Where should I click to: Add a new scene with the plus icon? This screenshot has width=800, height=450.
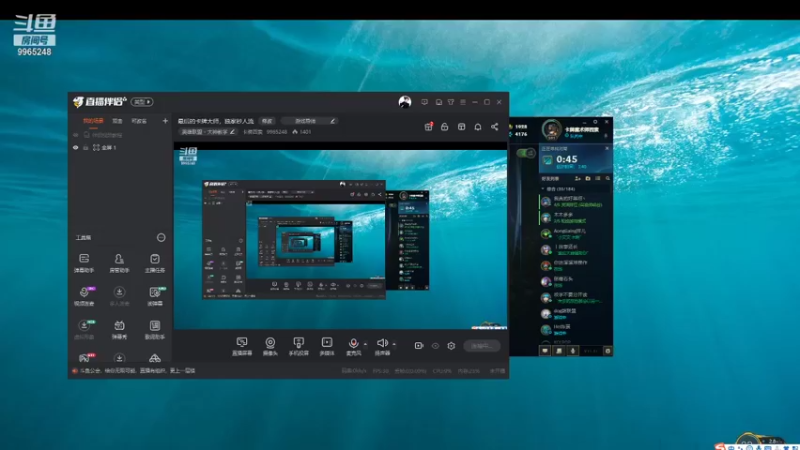tap(165, 121)
